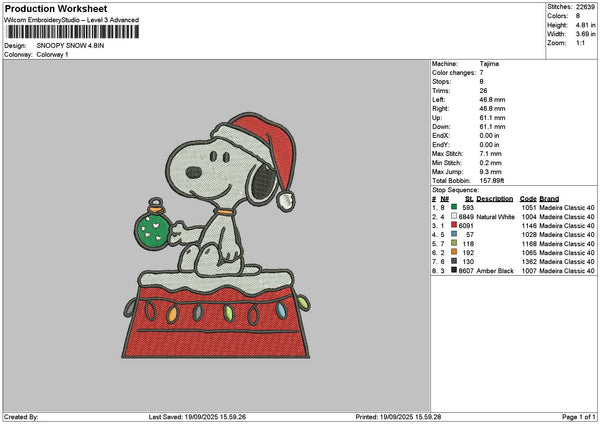Select the 'Colorway 1' value
The width and height of the screenshot is (600, 424).
(x=52, y=55)
